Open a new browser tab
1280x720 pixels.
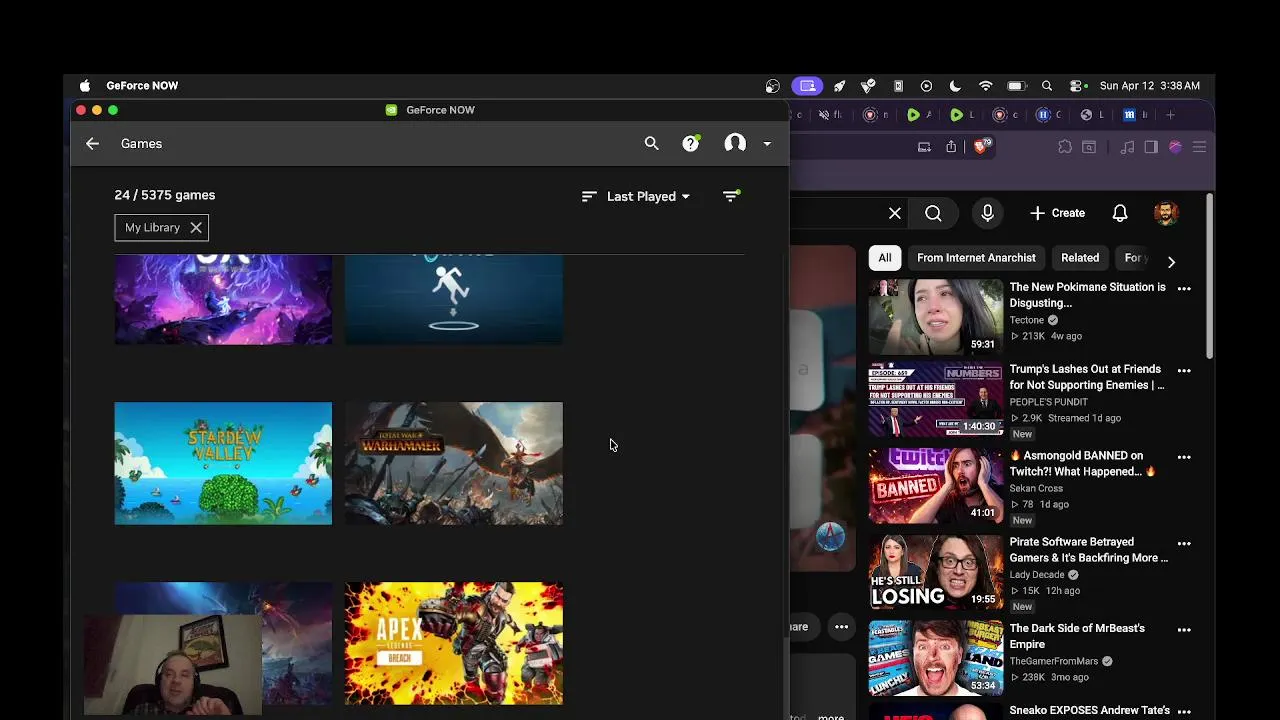pyautogui.click(x=1170, y=115)
